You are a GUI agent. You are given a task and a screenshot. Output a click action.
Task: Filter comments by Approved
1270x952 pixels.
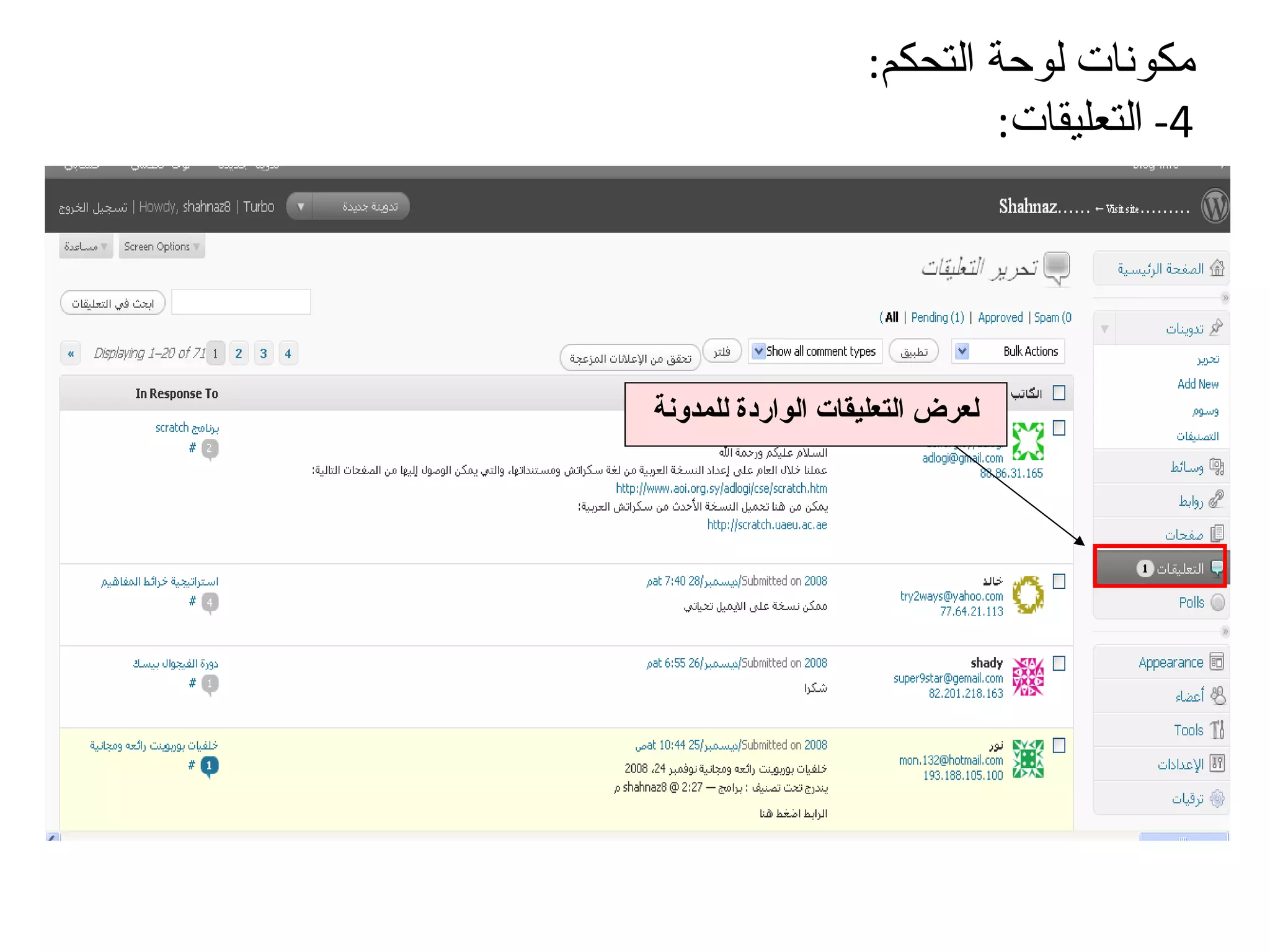pos(1000,317)
